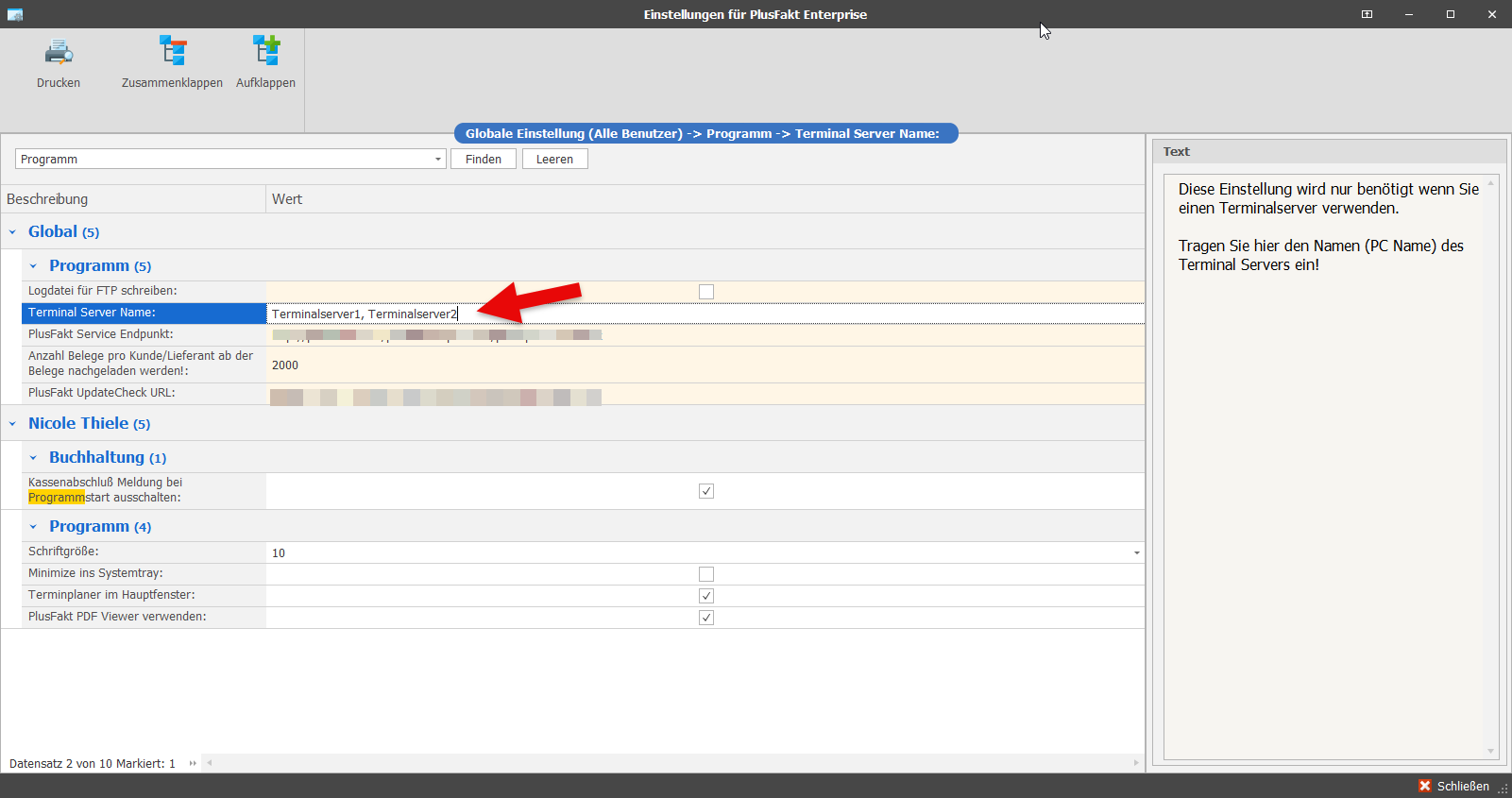
Task: Click the Aufklappen expand-all icon
Action: coord(265,51)
